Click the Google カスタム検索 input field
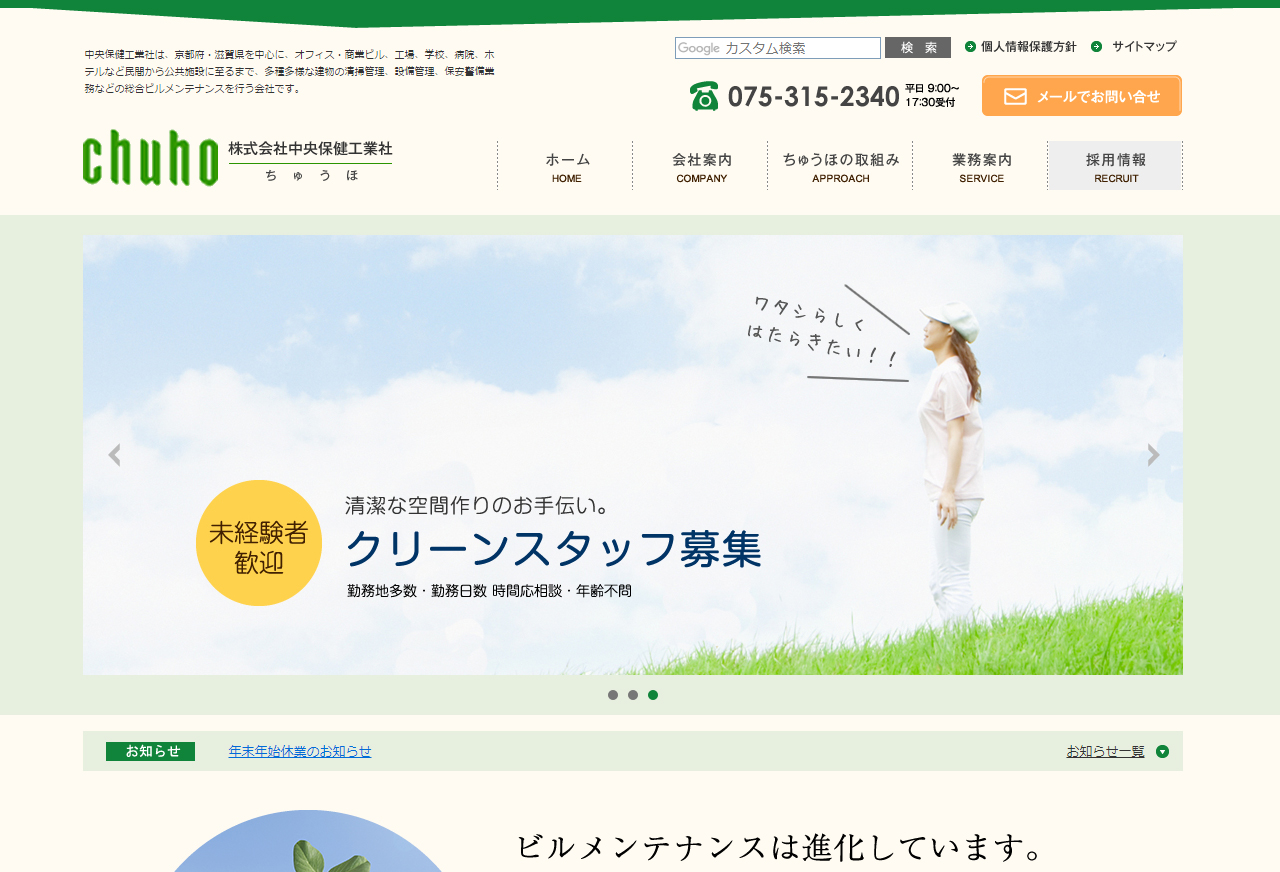Viewport: 1280px width, 872px height. [778, 48]
